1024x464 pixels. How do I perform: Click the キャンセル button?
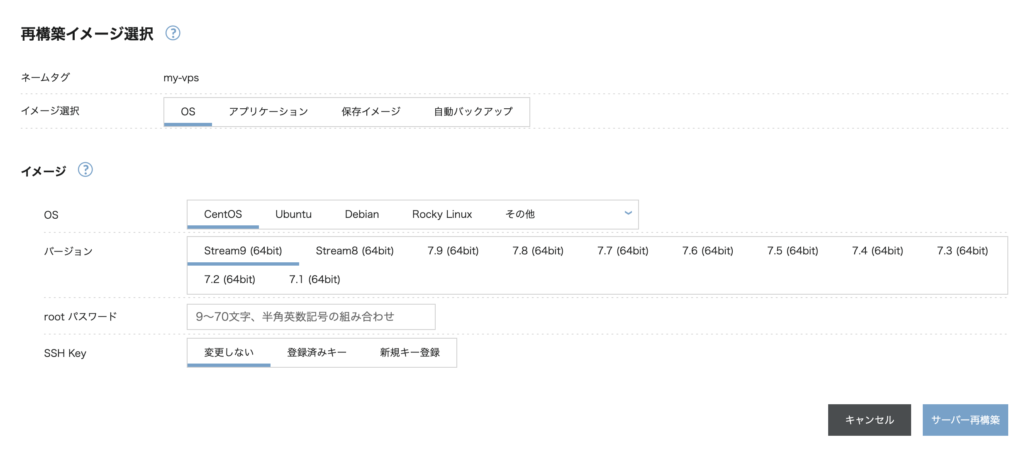click(869, 420)
